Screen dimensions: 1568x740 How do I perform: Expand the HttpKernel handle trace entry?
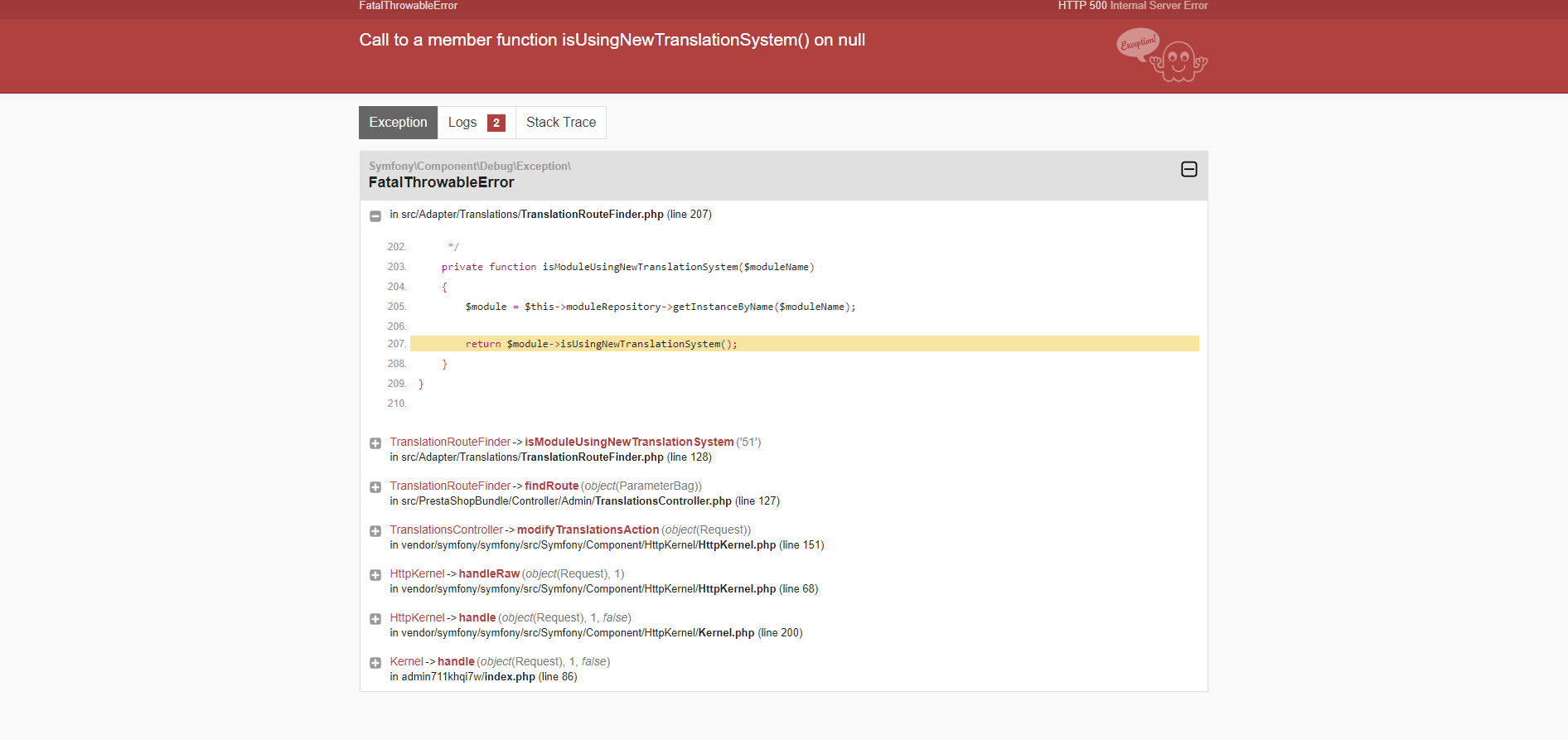[375, 619]
